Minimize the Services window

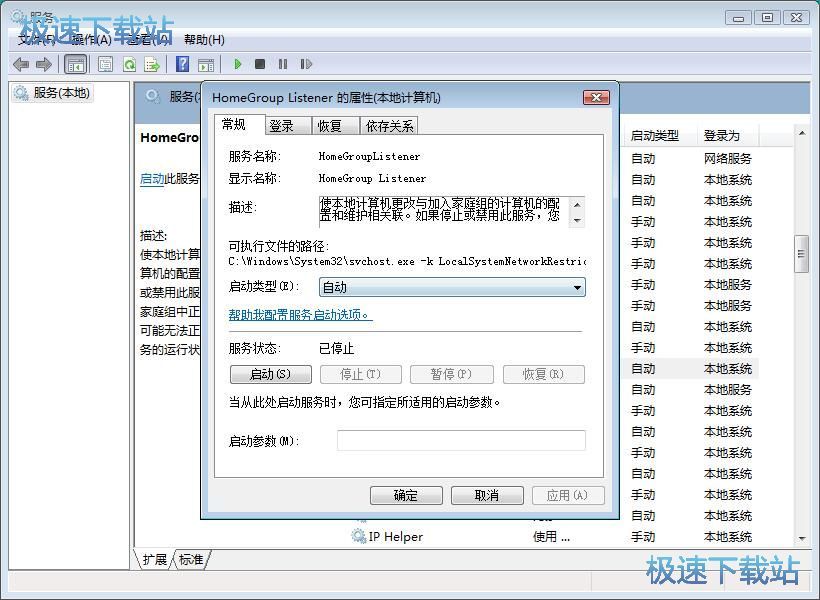738,18
